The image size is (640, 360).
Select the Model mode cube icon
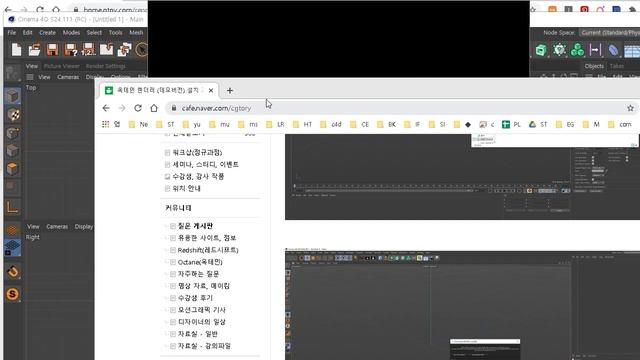point(13,96)
